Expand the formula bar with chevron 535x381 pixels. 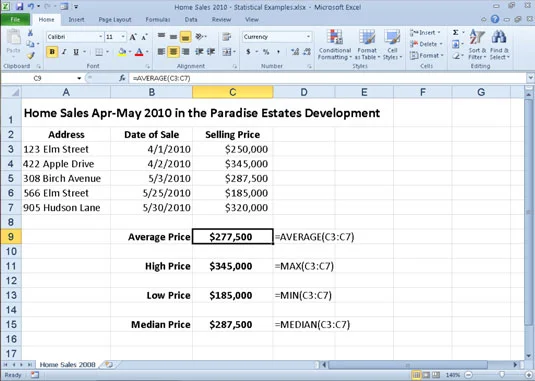(x=531, y=78)
